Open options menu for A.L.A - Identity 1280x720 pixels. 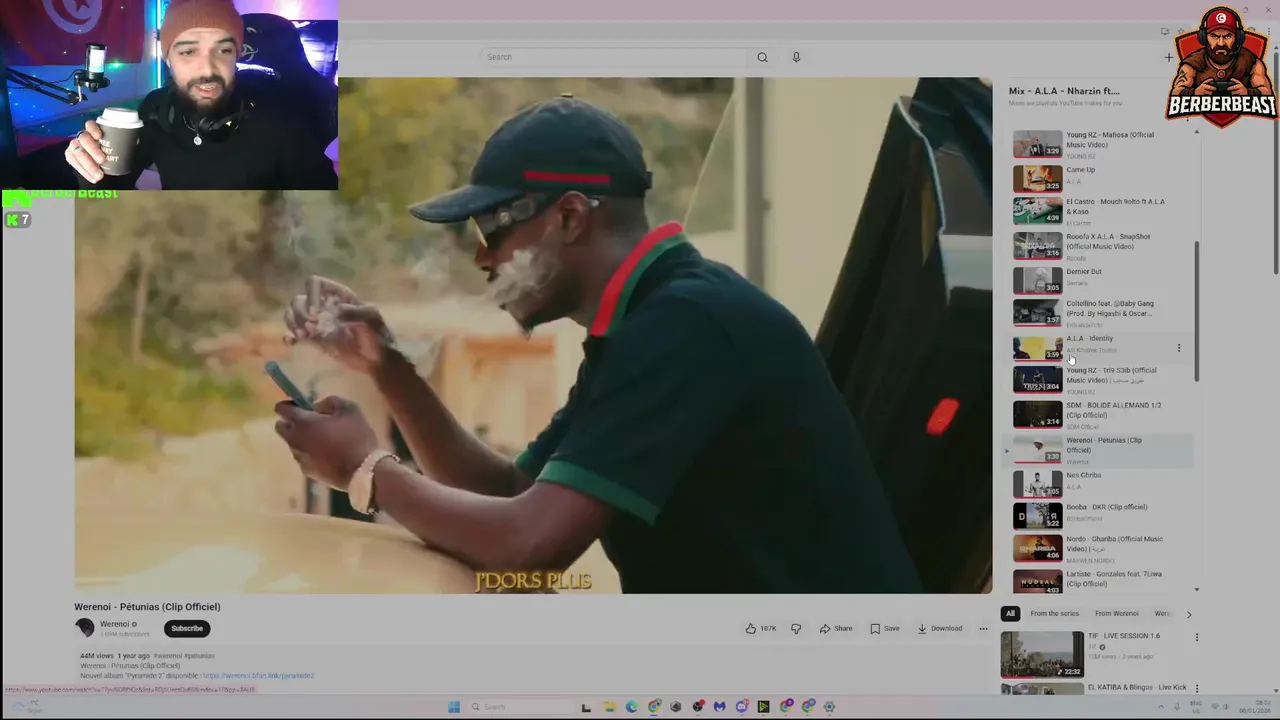click(1179, 348)
